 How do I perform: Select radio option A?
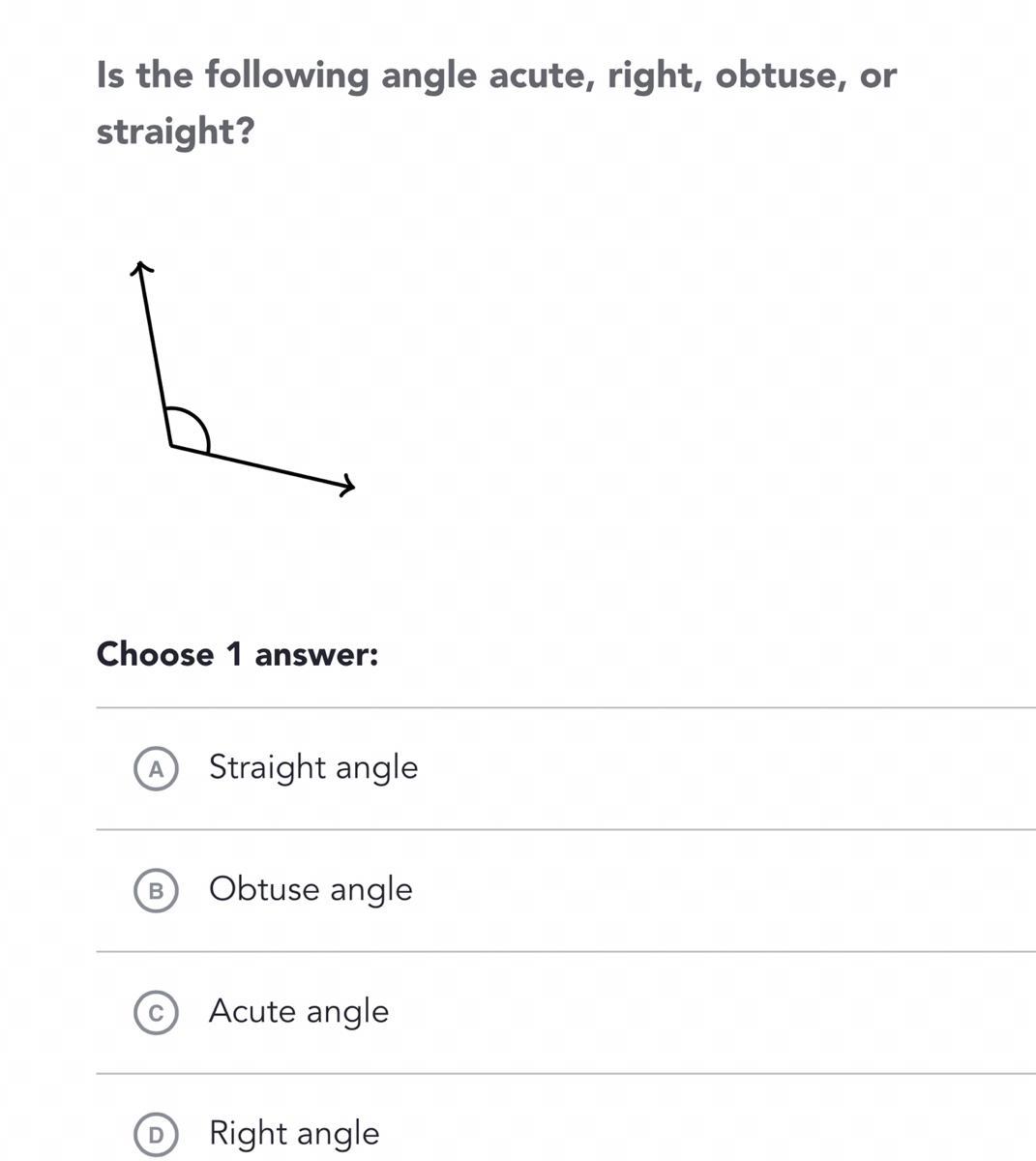(155, 768)
